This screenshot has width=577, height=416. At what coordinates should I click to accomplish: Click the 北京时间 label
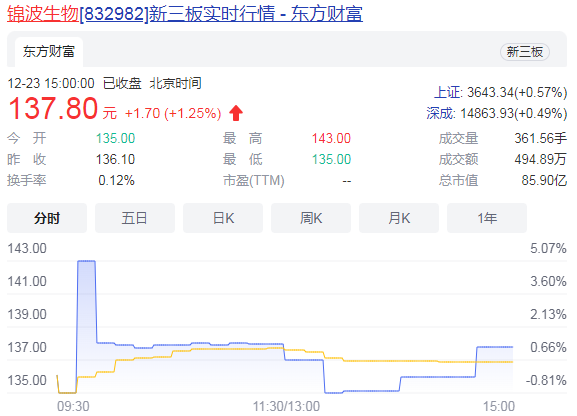(x=176, y=83)
